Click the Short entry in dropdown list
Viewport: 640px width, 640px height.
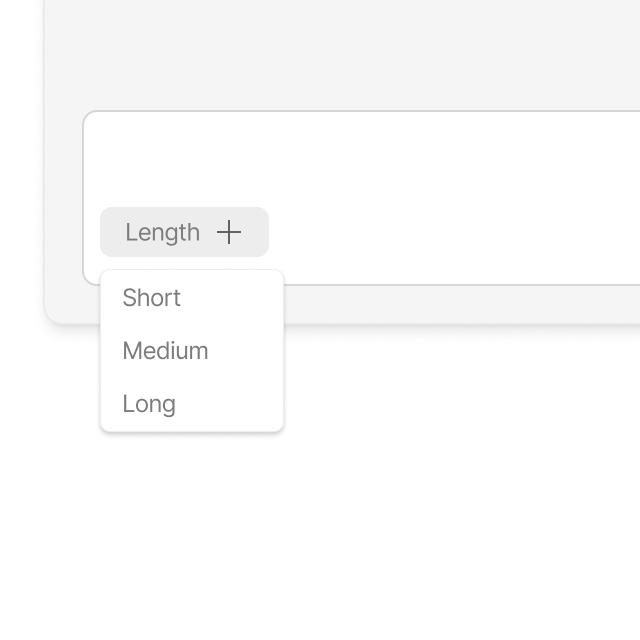[x=152, y=298]
